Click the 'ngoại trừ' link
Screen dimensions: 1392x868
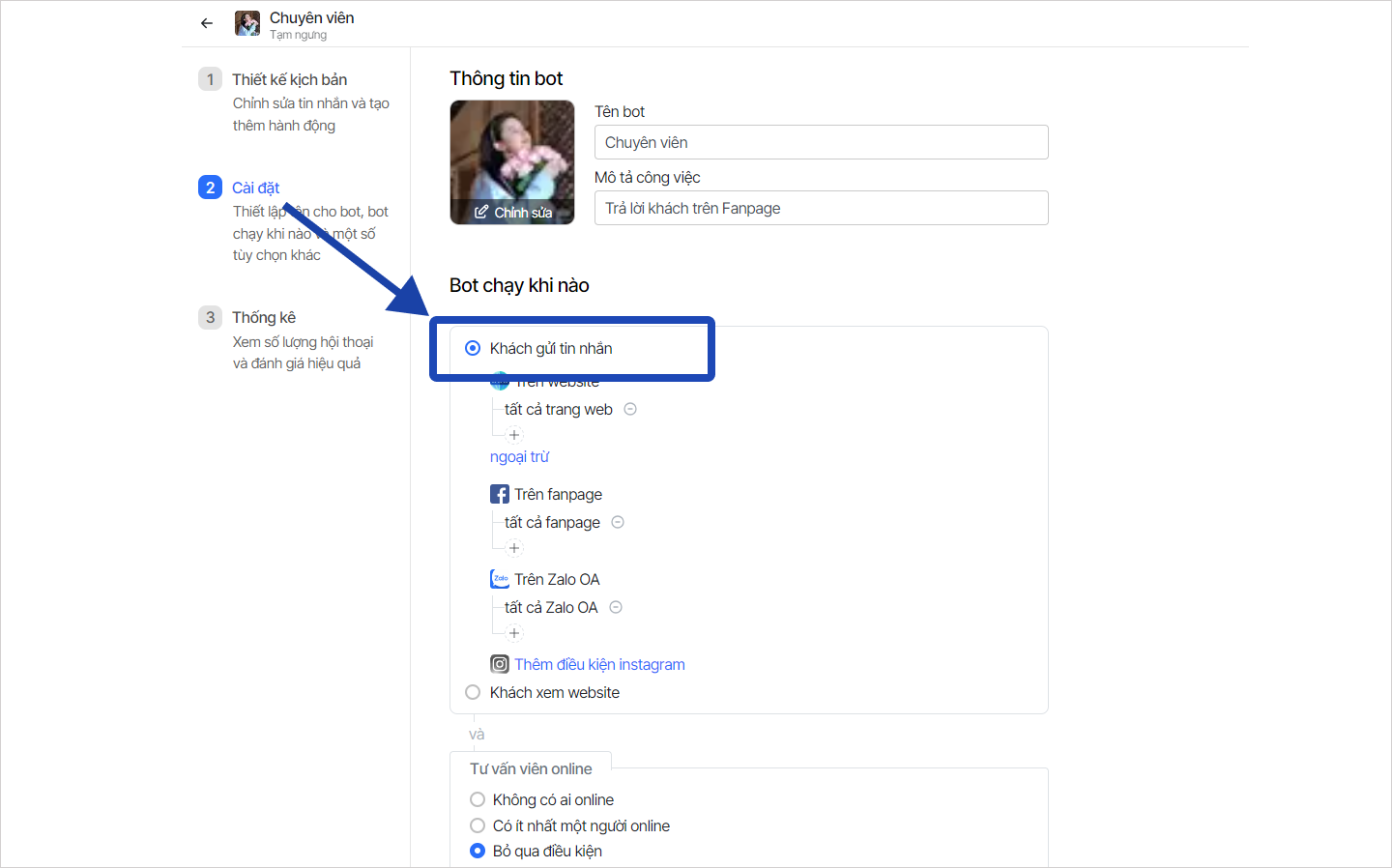[x=519, y=456]
